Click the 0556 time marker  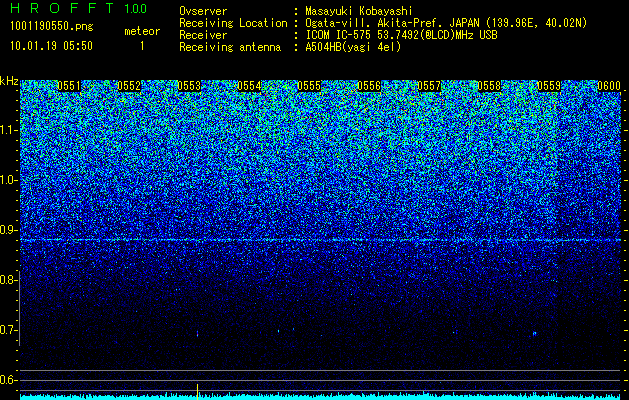(x=369, y=86)
